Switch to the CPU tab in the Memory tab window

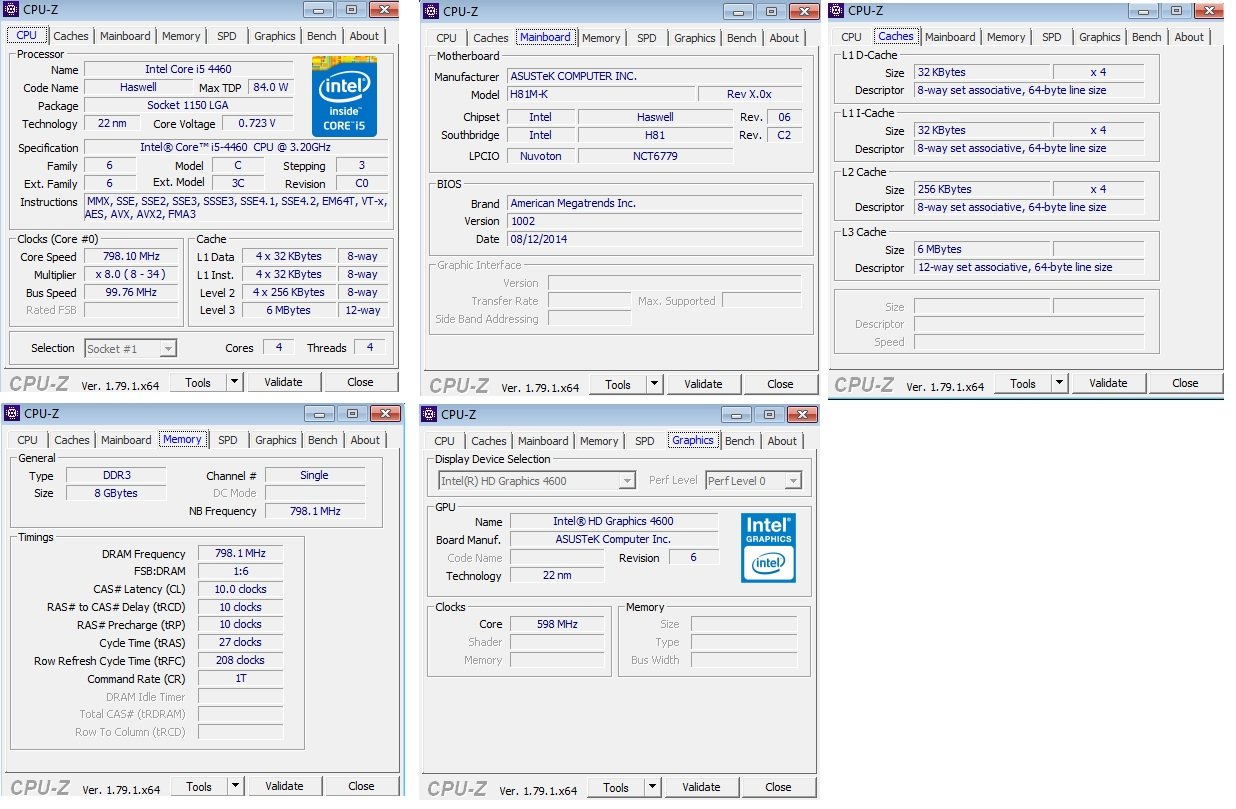pos(27,440)
